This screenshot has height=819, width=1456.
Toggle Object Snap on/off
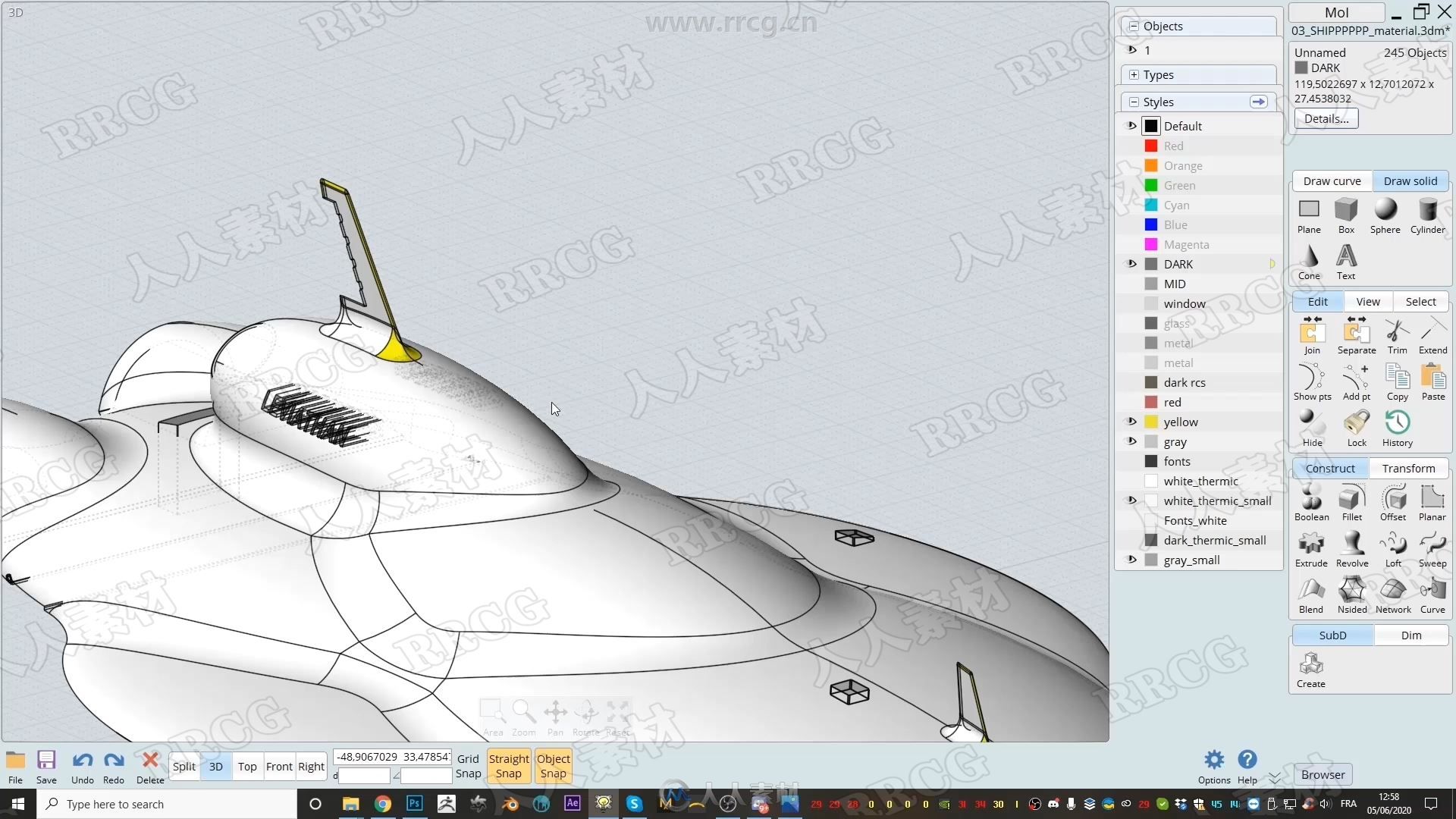tap(553, 766)
